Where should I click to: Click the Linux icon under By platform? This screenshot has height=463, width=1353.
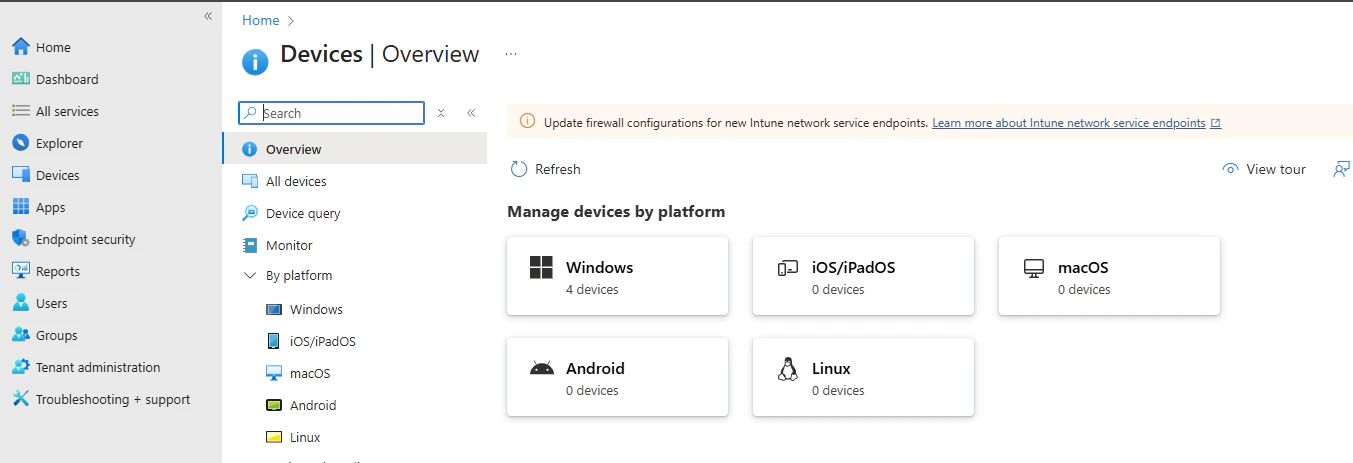tap(274, 437)
